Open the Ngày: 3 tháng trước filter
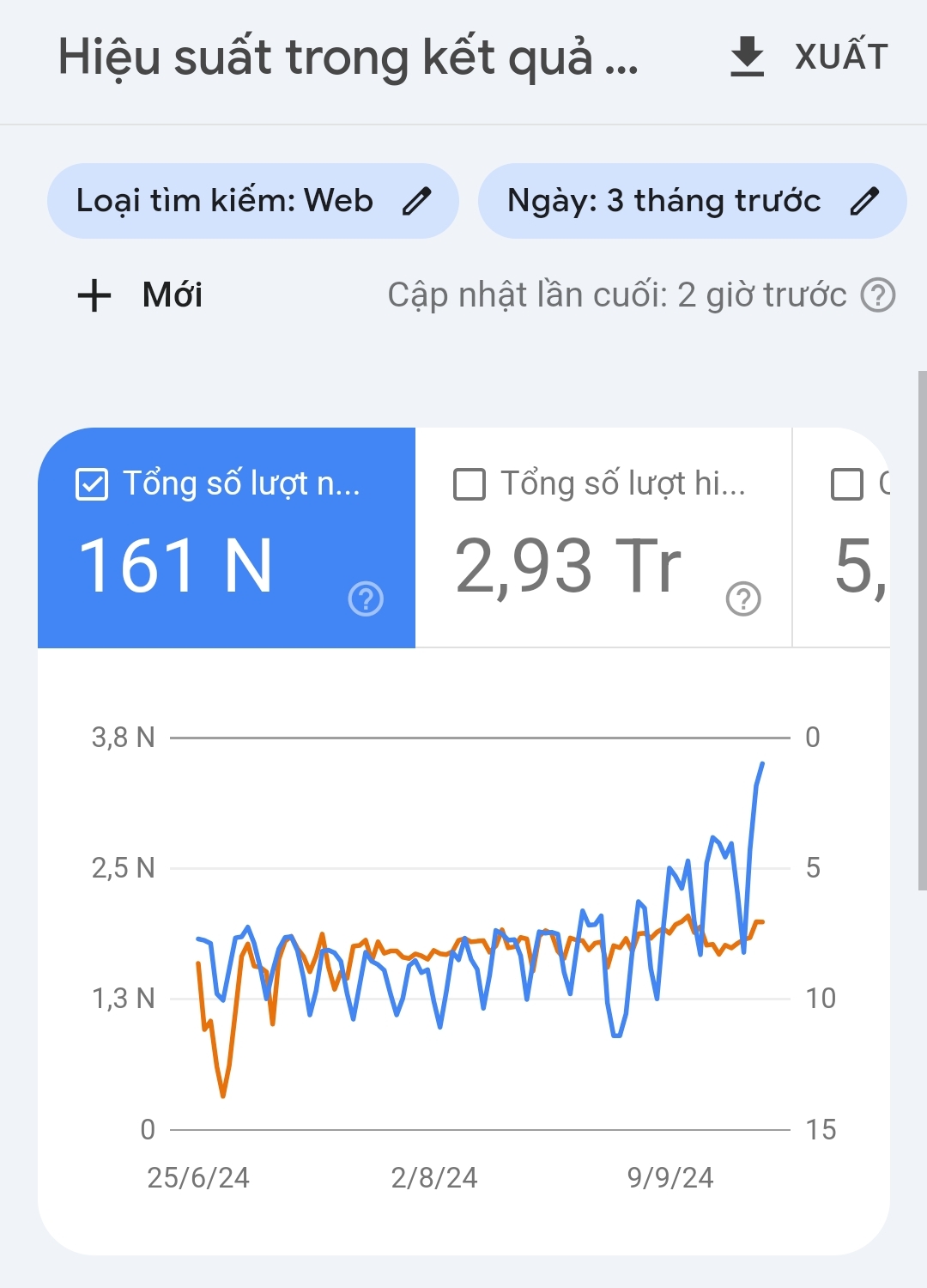The height and width of the screenshot is (1288, 927). coord(692,201)
